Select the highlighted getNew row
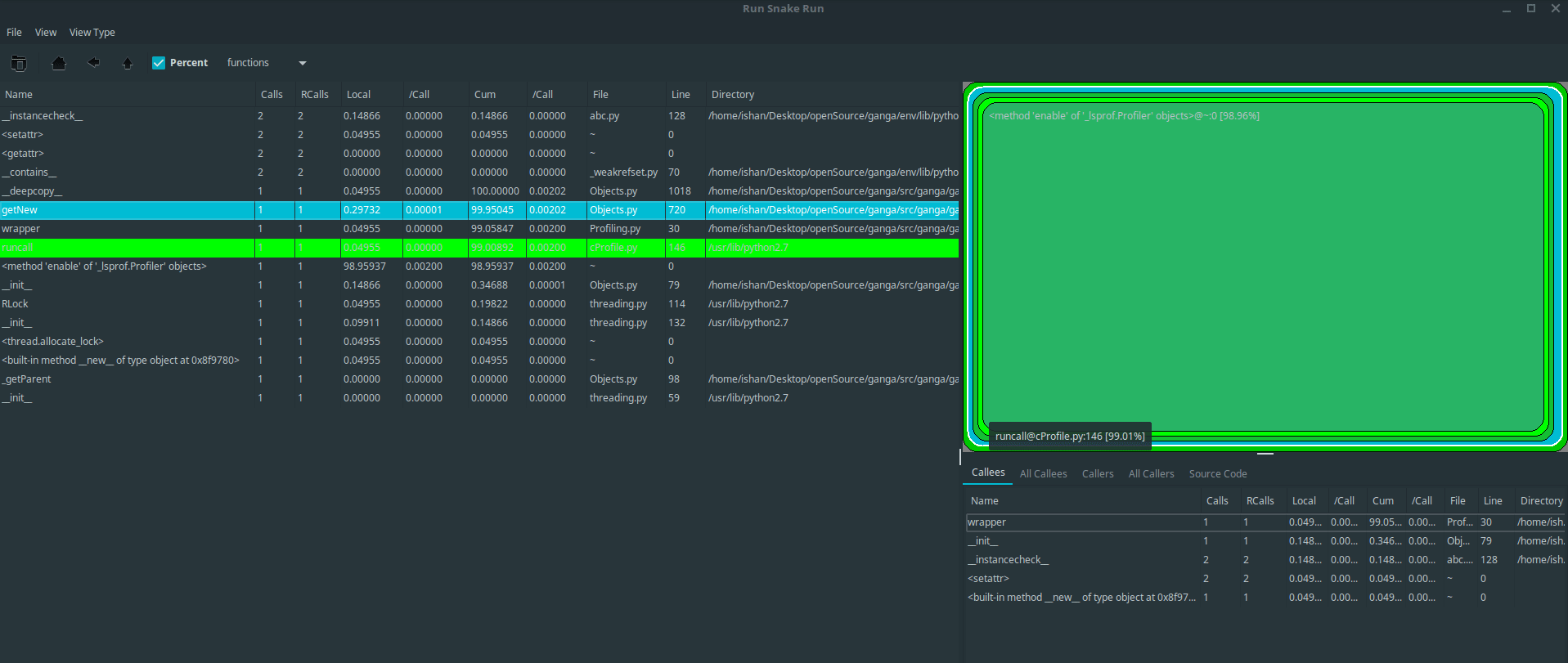The height and width of the screenshot is (663, 1568). [x=479, y=210]
